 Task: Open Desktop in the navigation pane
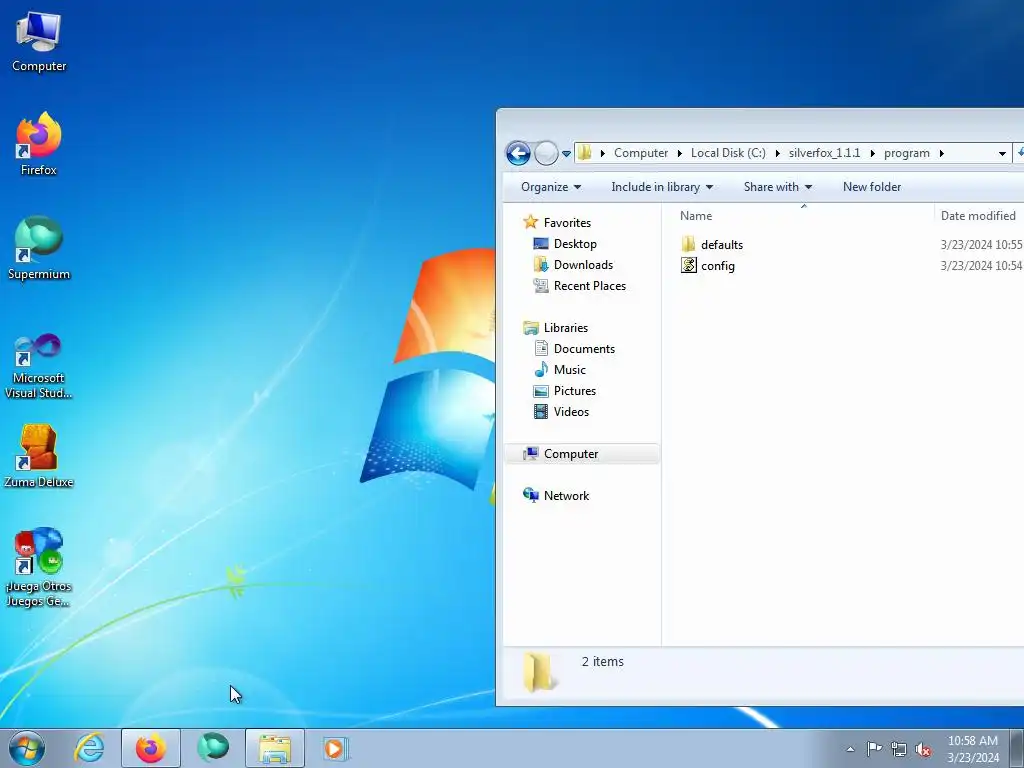[x=575, y=244]
